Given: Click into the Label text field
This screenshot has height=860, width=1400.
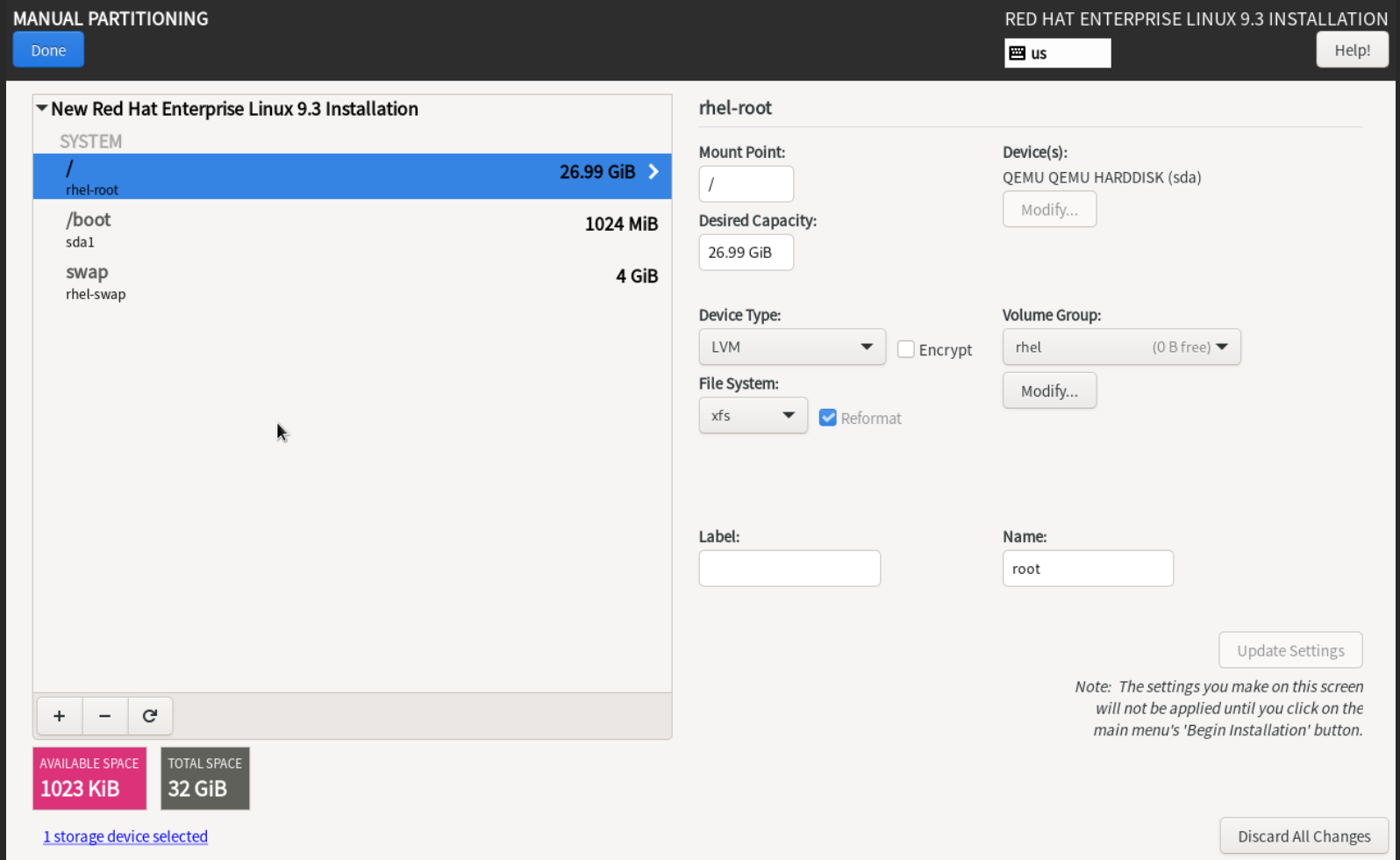Looking at the screenshot, I should click(x=789, y=569).
